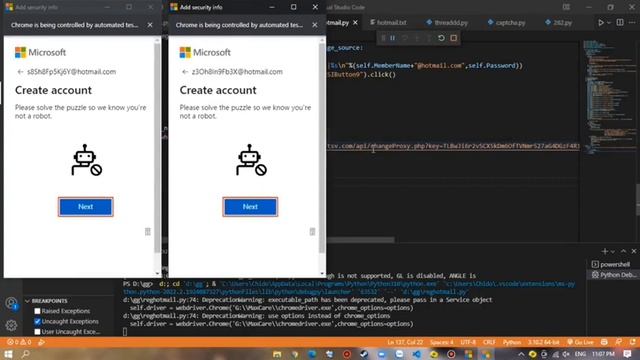Restart the VS Code debug session
640x360 pixels.
[x=441, y=38]
